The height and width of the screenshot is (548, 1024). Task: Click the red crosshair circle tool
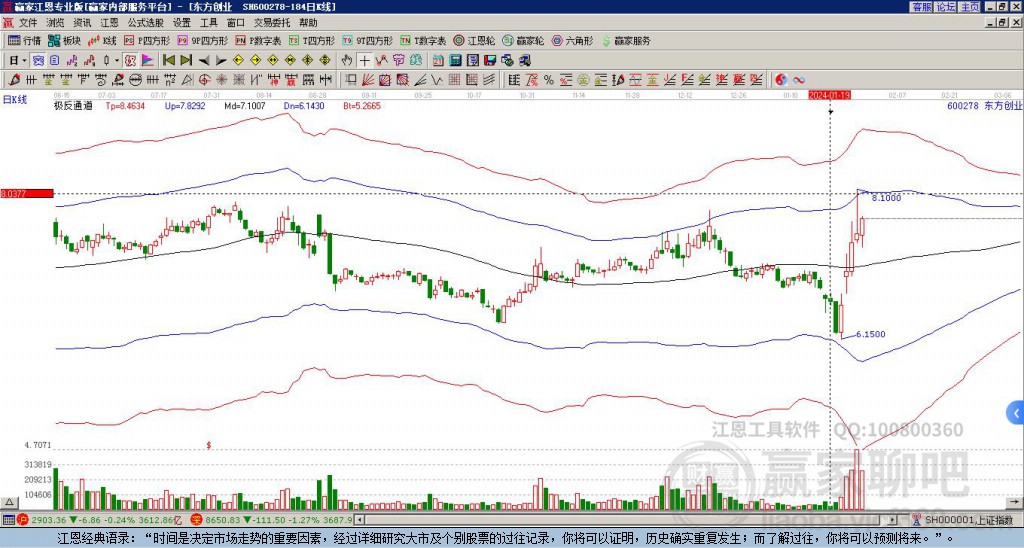pyautogui.click(x=204, y=80)
